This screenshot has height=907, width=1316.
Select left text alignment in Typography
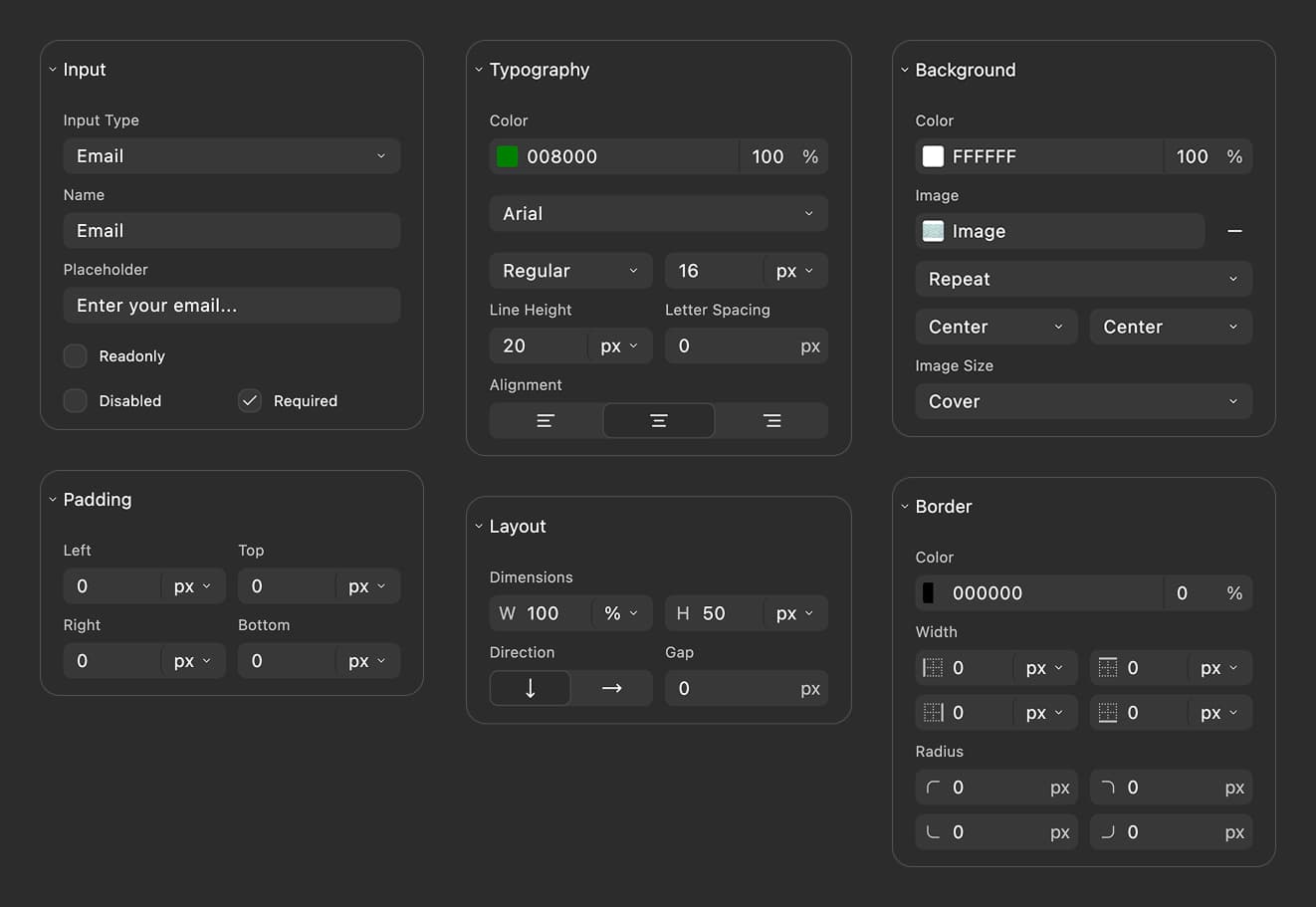(546, 420)
